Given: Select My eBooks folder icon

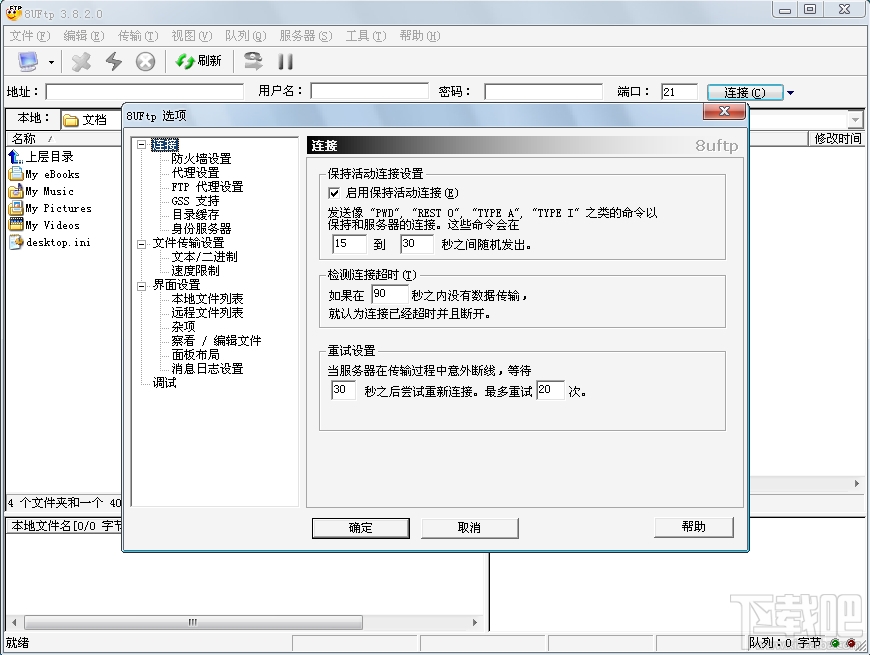Looking at the screenshot, I should tap(16, 174).
